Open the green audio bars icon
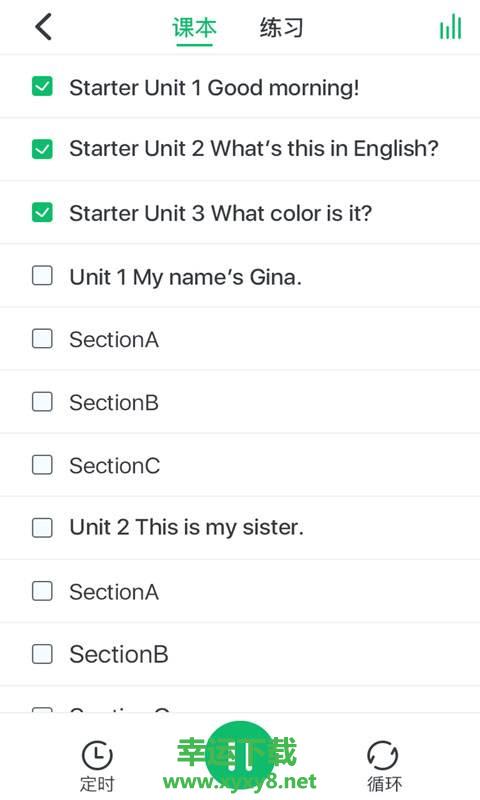Viewport: 480px width, 800px height. coord(450,27)
